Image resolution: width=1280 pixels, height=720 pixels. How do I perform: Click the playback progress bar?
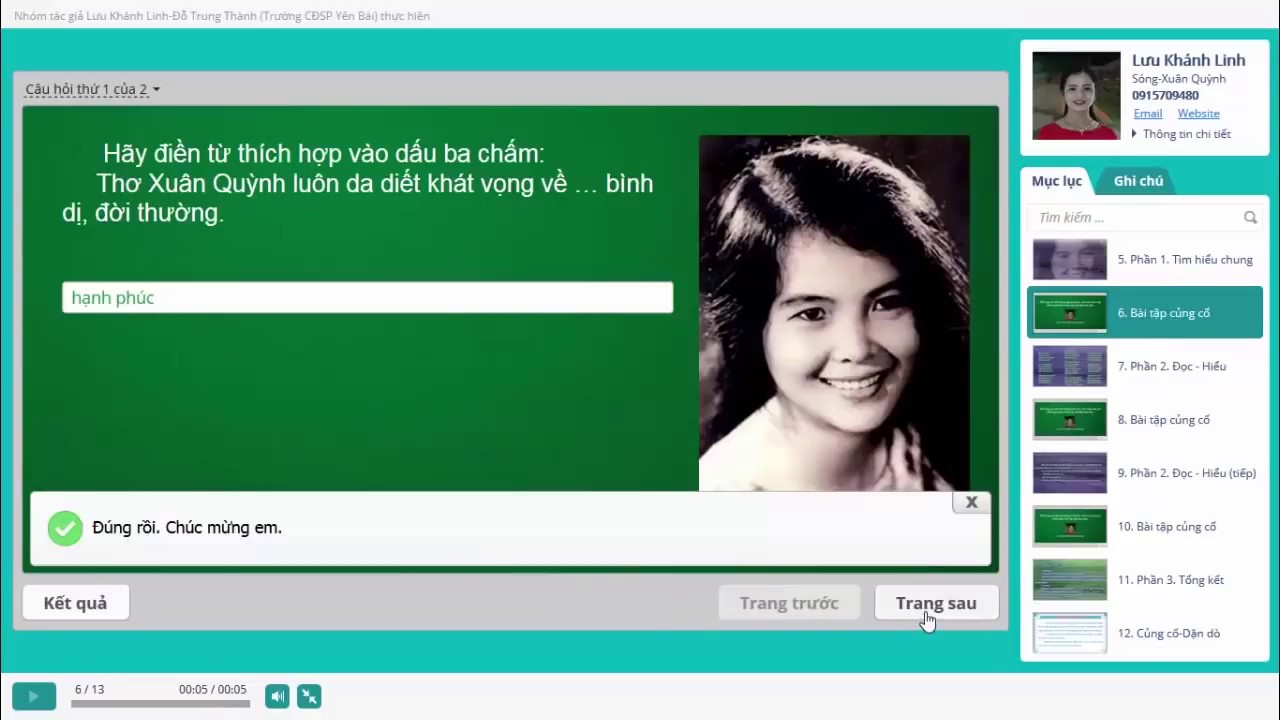pos(160,704)
